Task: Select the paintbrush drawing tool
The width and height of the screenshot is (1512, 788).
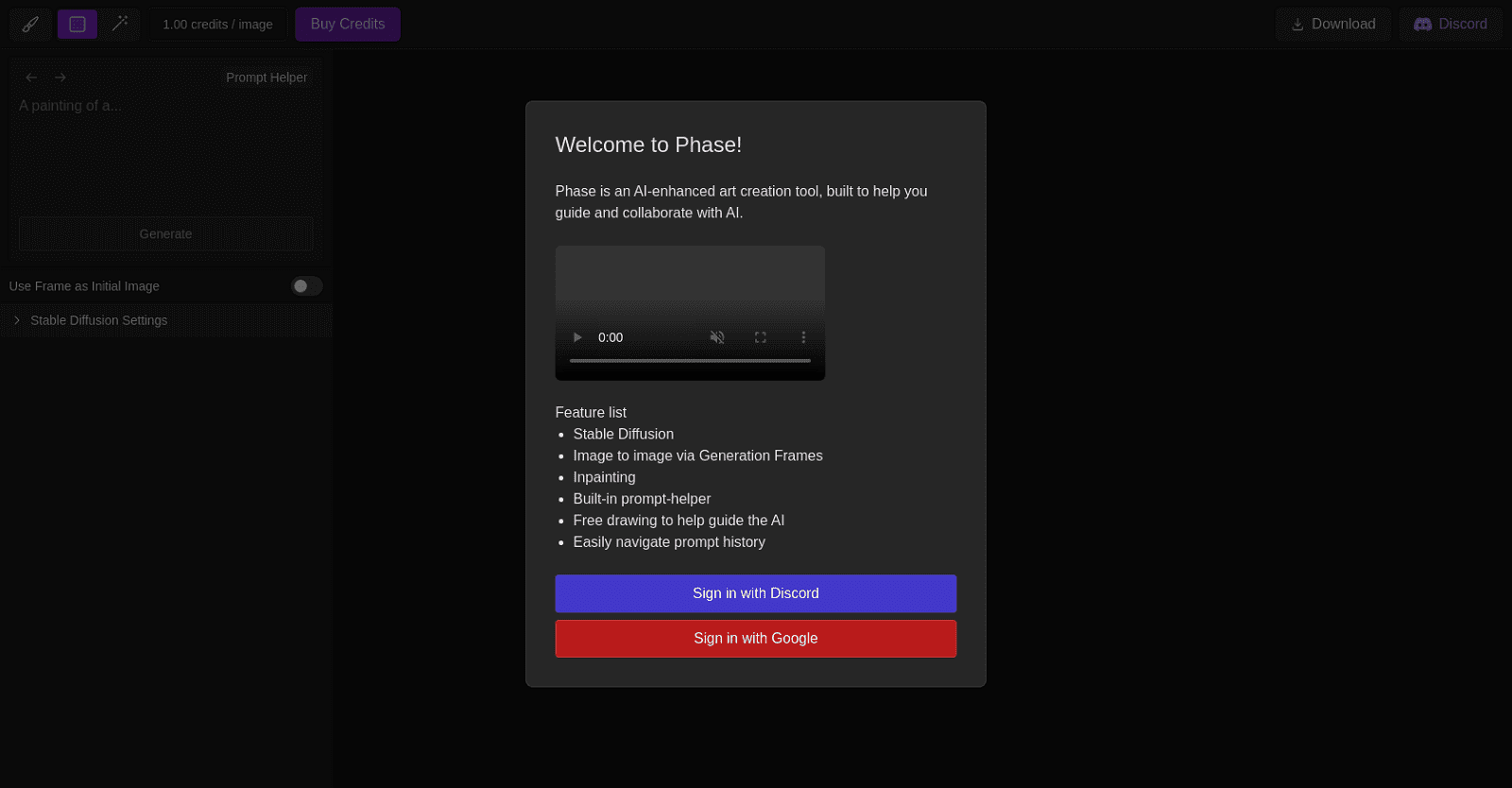Action: (30, 25)
